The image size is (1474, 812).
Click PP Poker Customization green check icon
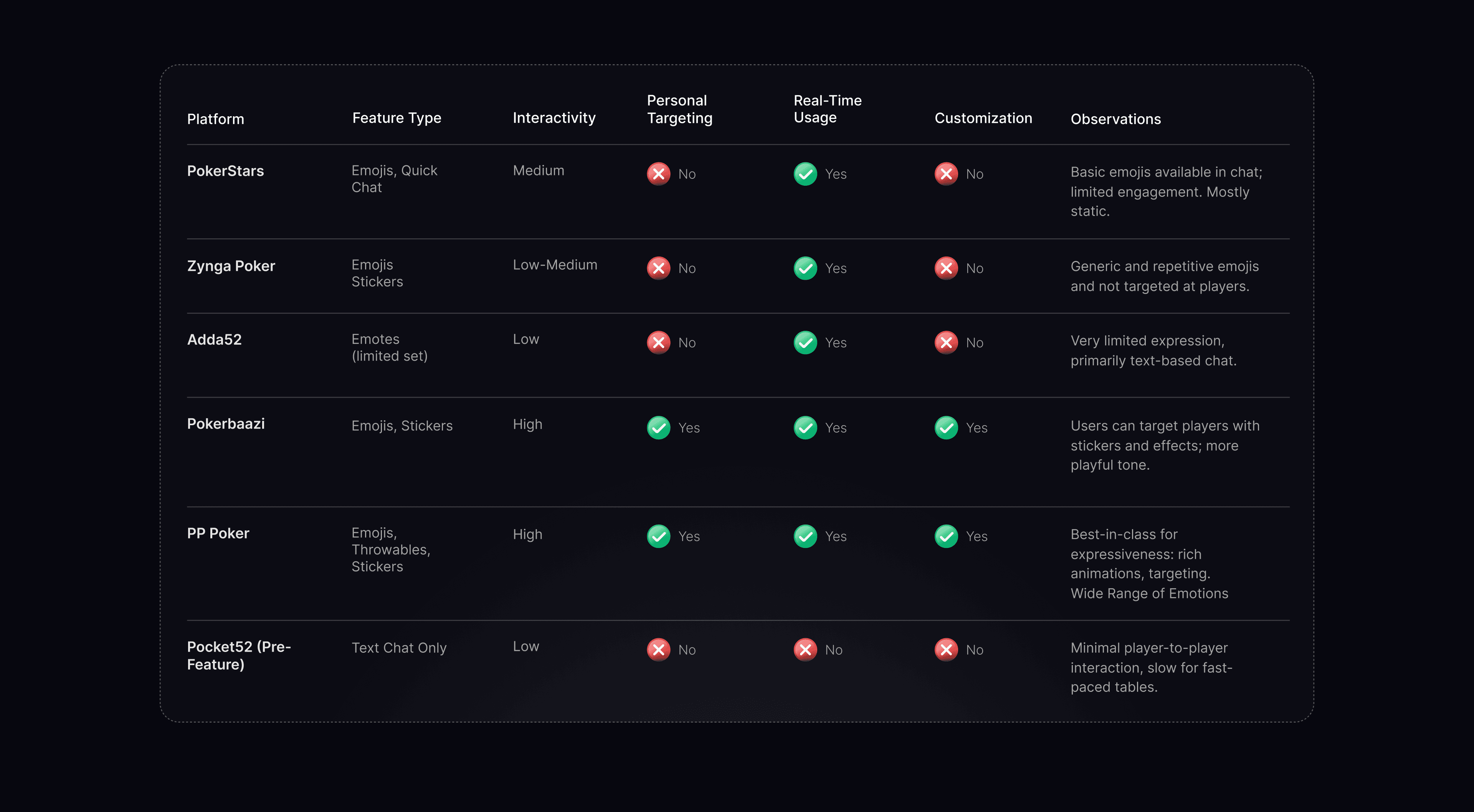point(946,536)
